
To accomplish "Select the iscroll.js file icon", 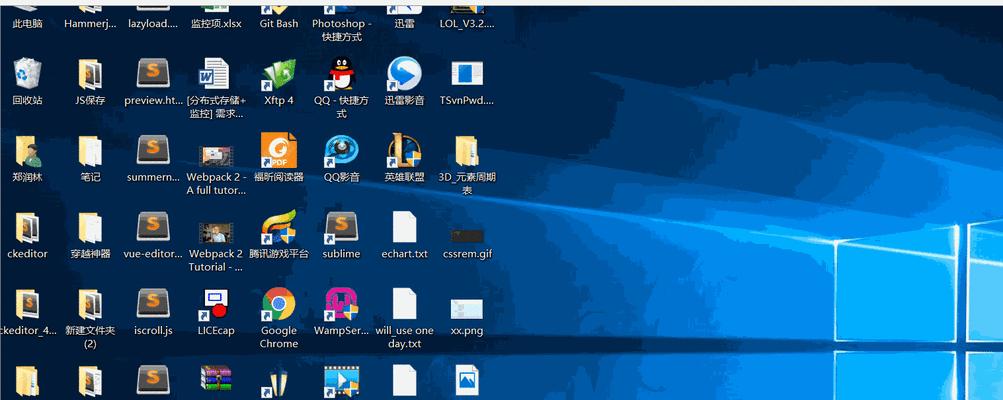I will 153,303.
